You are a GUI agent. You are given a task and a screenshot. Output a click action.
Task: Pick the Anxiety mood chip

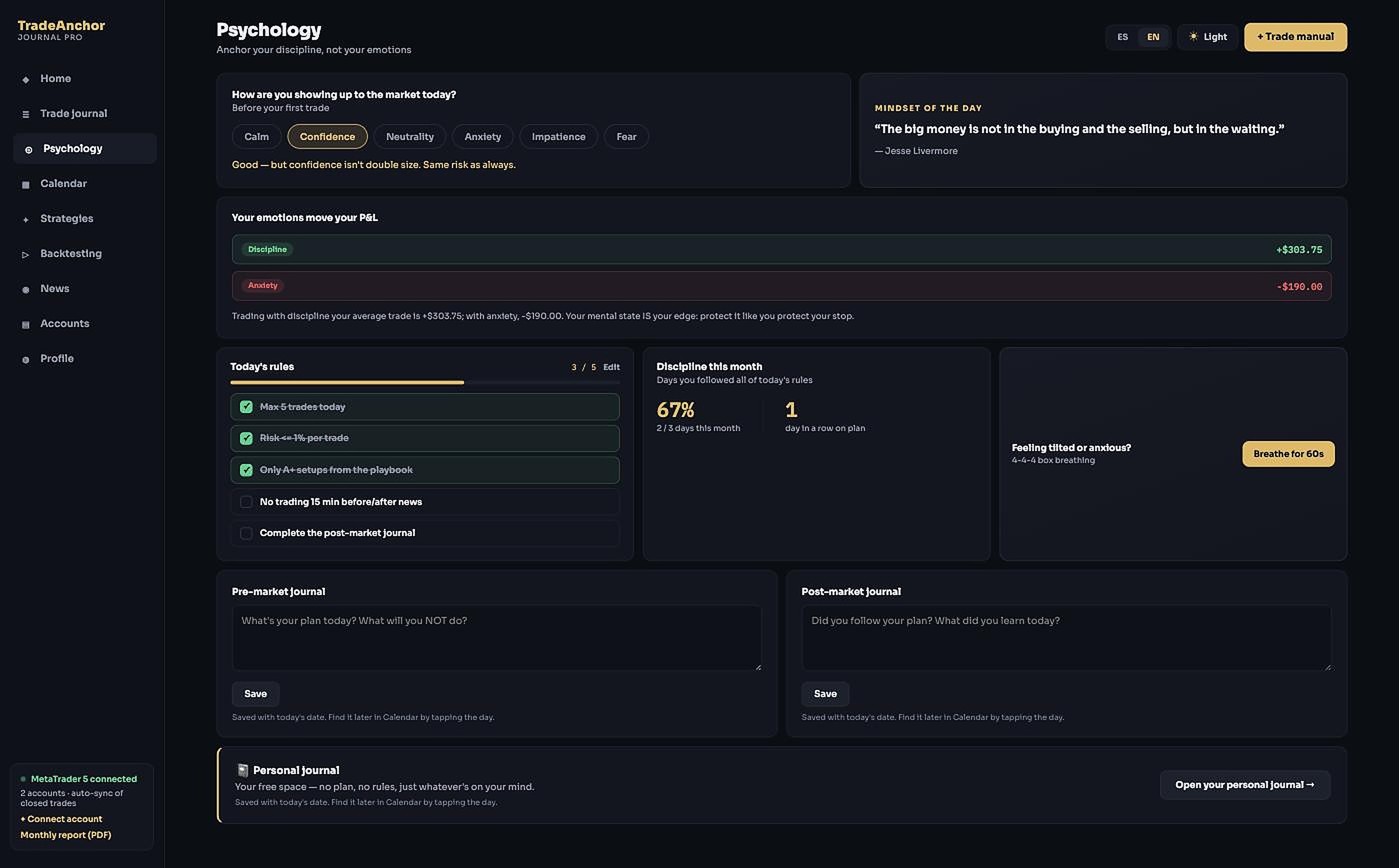point(482,136)
